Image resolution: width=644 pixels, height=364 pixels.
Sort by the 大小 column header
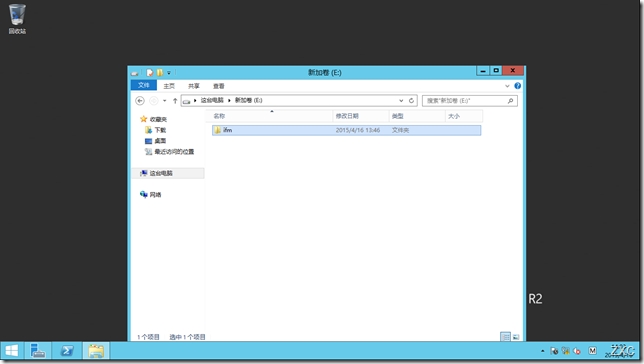coord(464,116)
